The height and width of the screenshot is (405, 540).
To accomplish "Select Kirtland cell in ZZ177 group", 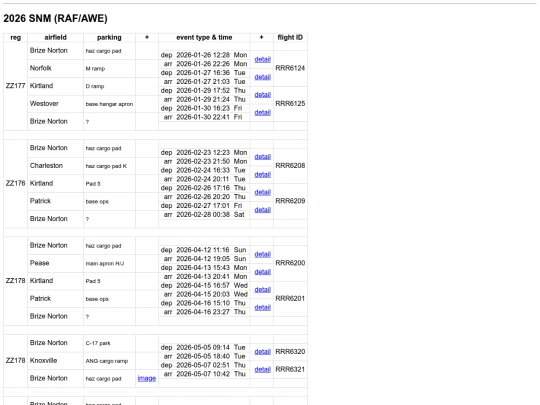I will coord(55,86).
